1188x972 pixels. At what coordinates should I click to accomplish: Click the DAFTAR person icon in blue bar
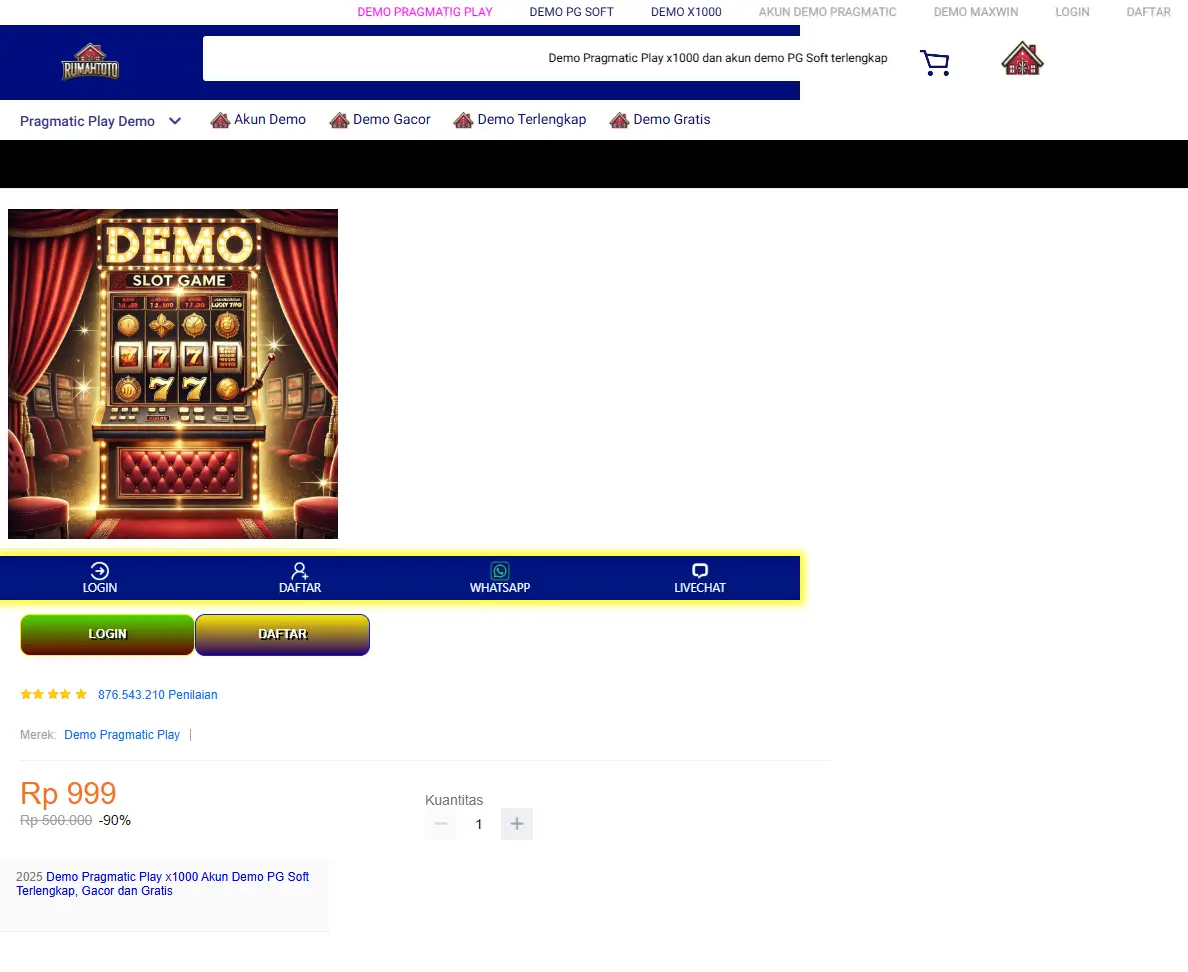pos(300,570)
